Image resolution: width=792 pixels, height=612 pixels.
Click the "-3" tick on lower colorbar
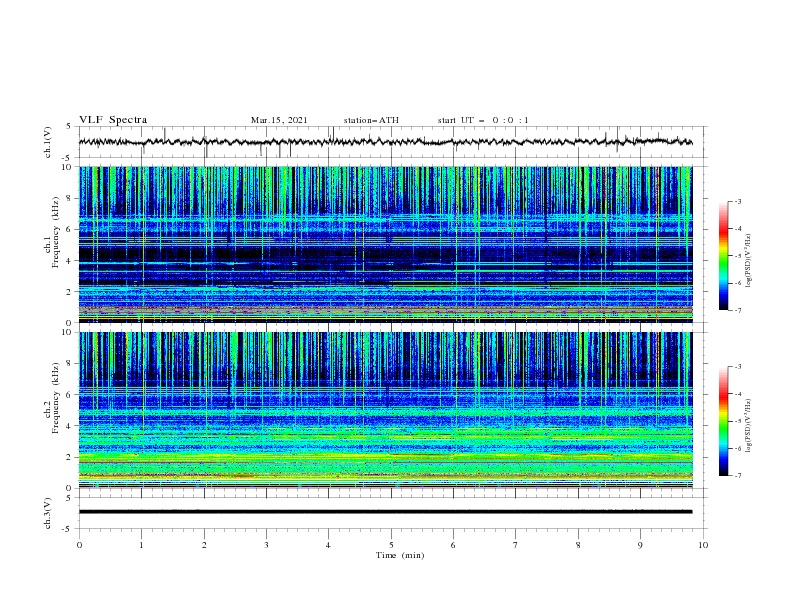pos(737,367)
